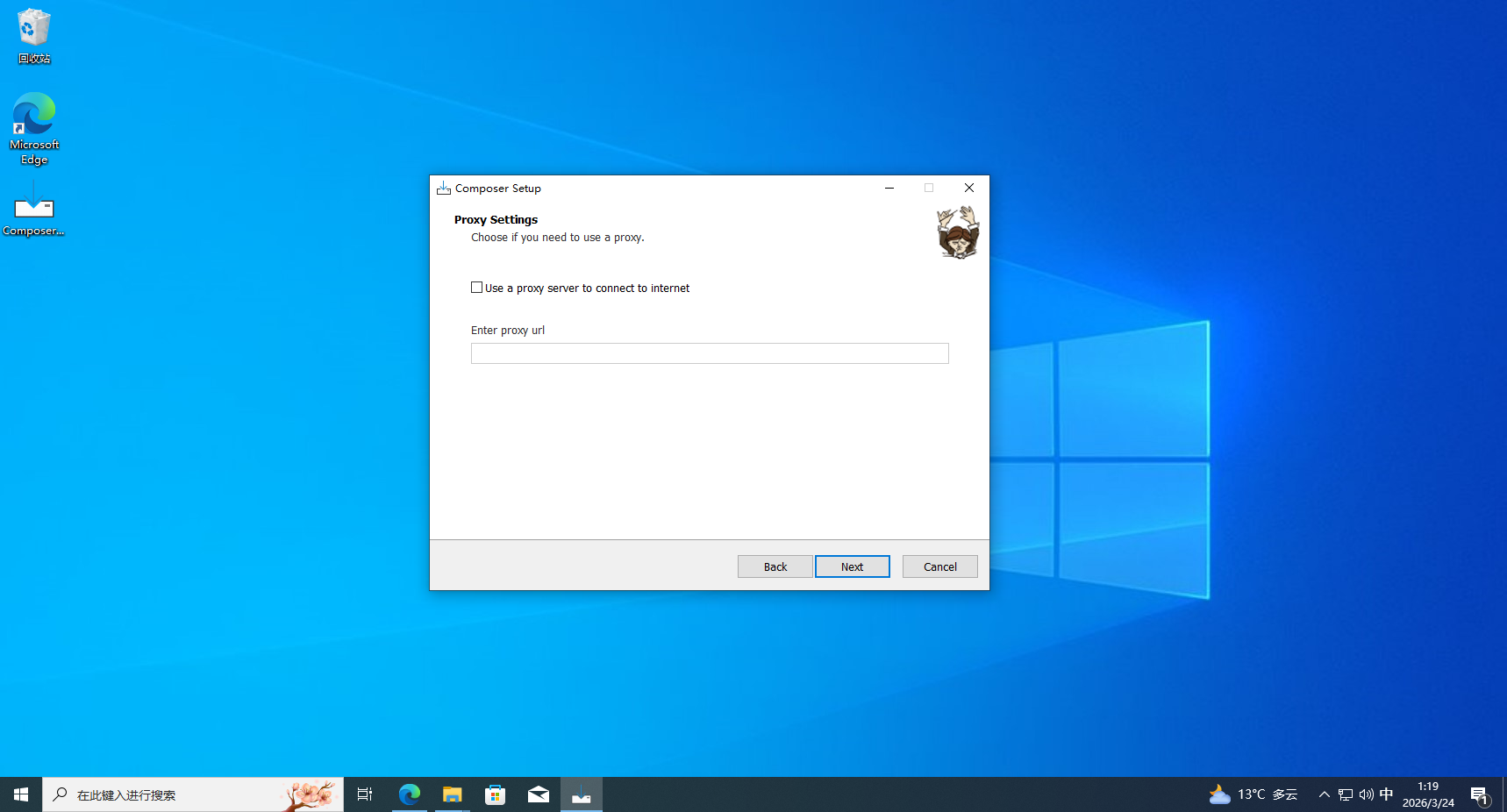Expand the hidden system tray icons

click(x=1324, y=794)
